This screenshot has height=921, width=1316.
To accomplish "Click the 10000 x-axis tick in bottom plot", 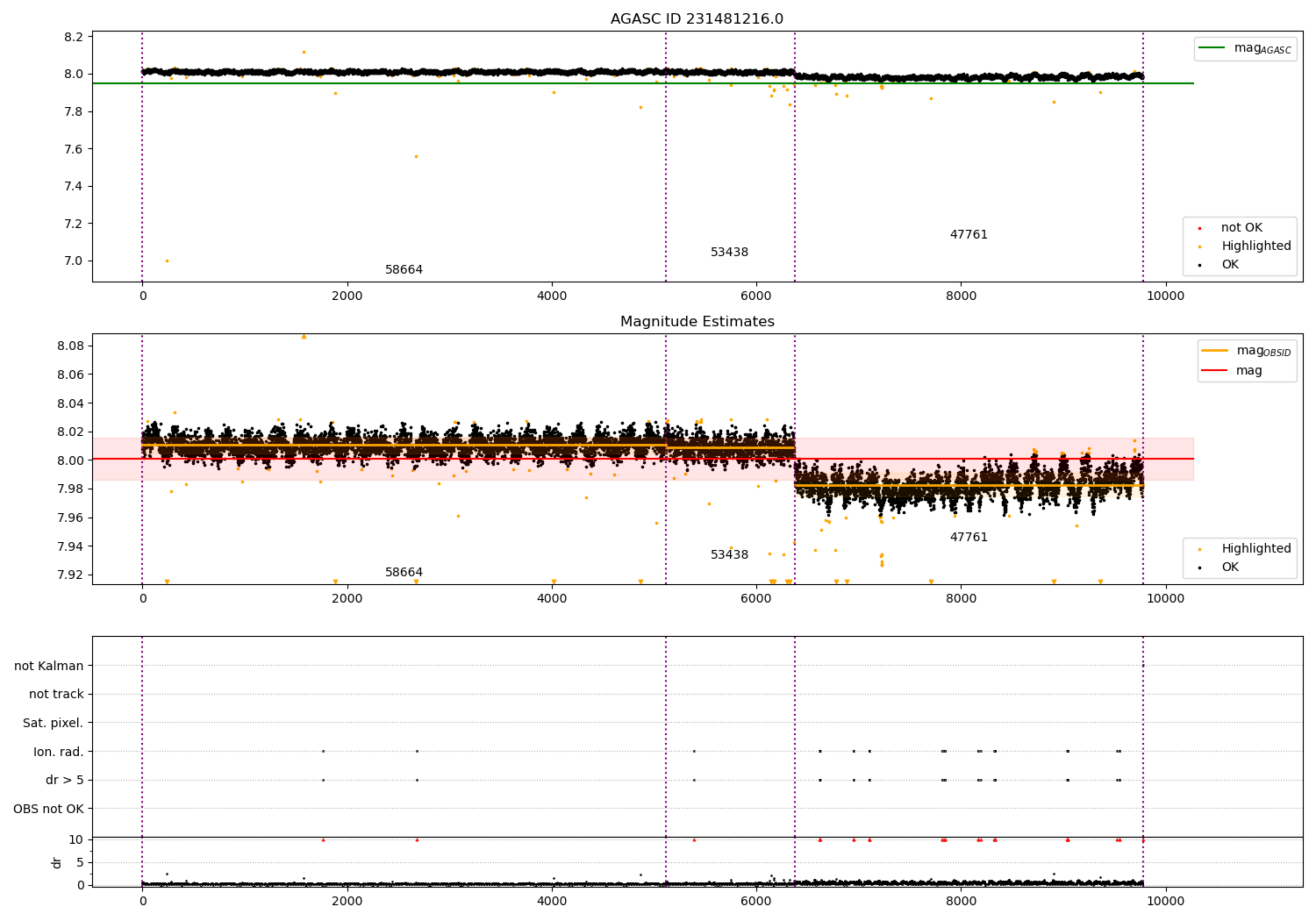I will coord(1165,901).
